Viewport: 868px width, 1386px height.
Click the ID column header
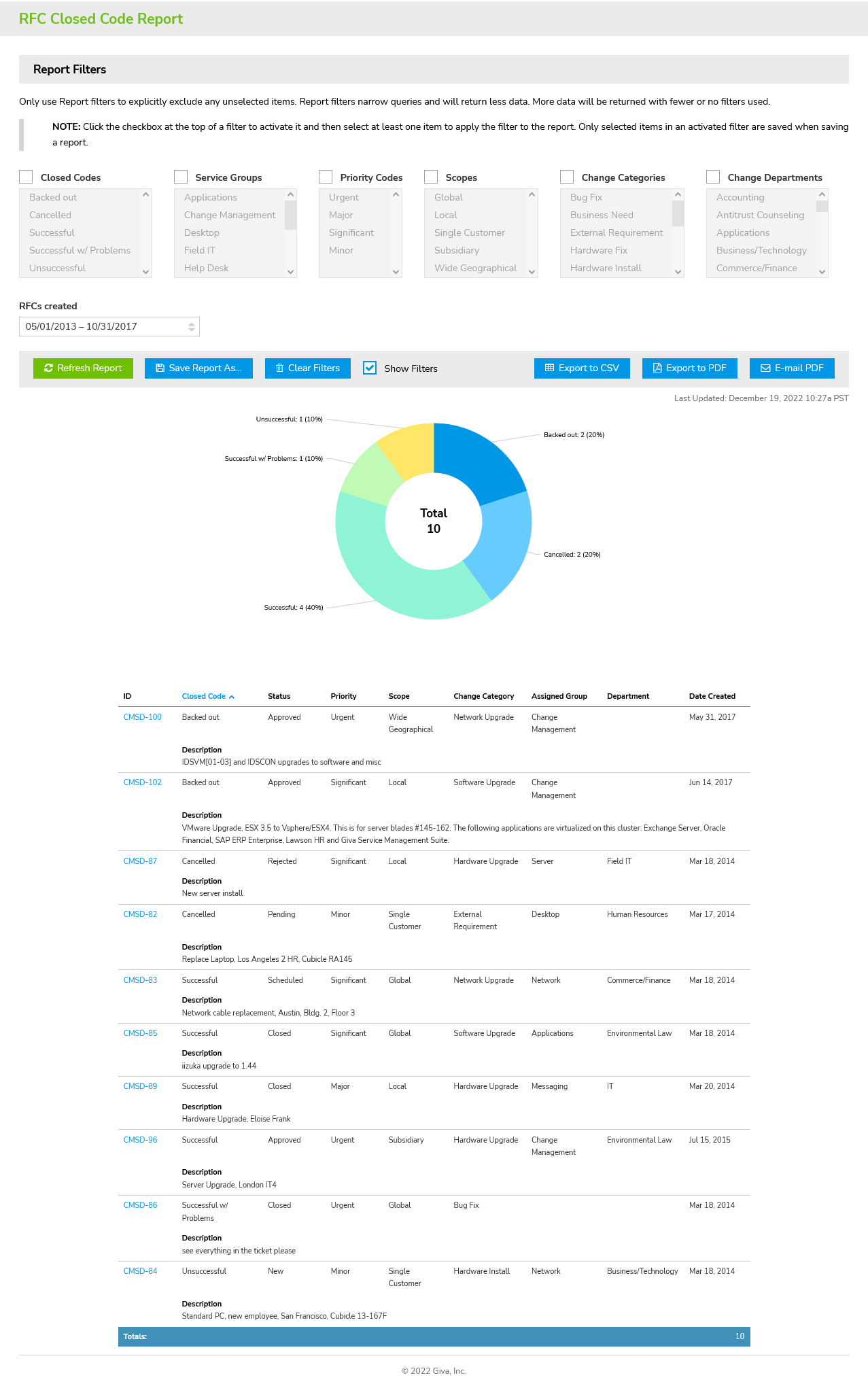pyautogui.click(x=127, y=697)
